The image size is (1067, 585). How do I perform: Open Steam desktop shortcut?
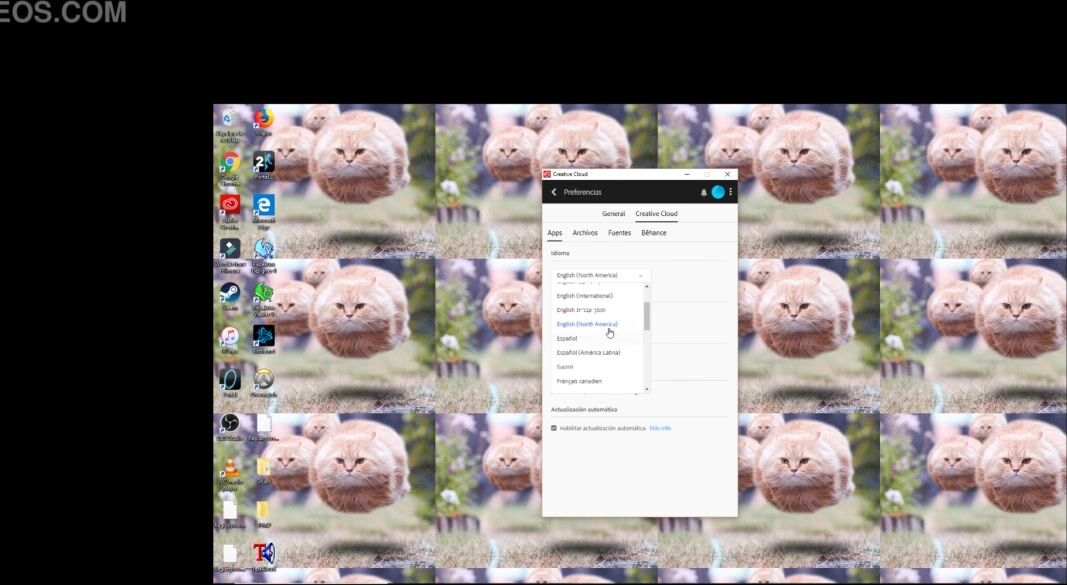[x=230, y=293]
